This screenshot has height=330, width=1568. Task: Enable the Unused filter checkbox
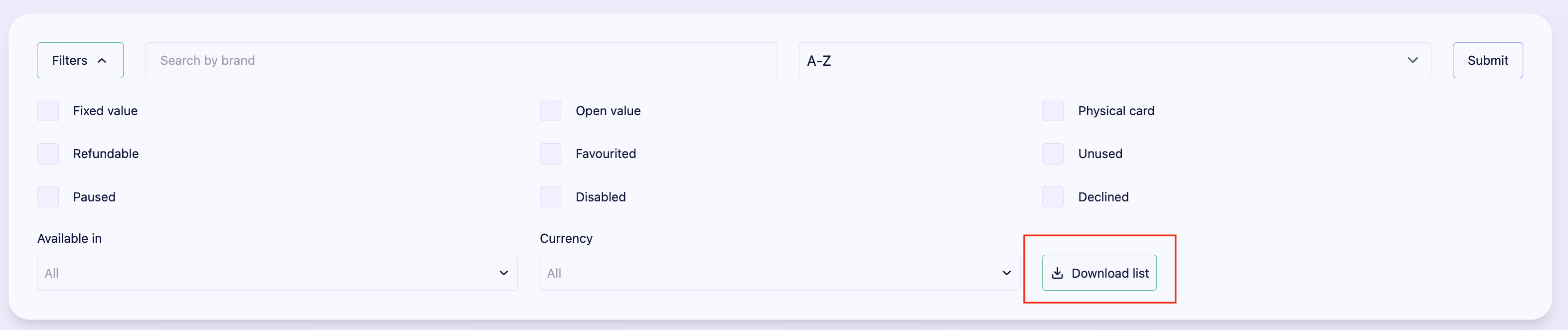(1053, 154)
